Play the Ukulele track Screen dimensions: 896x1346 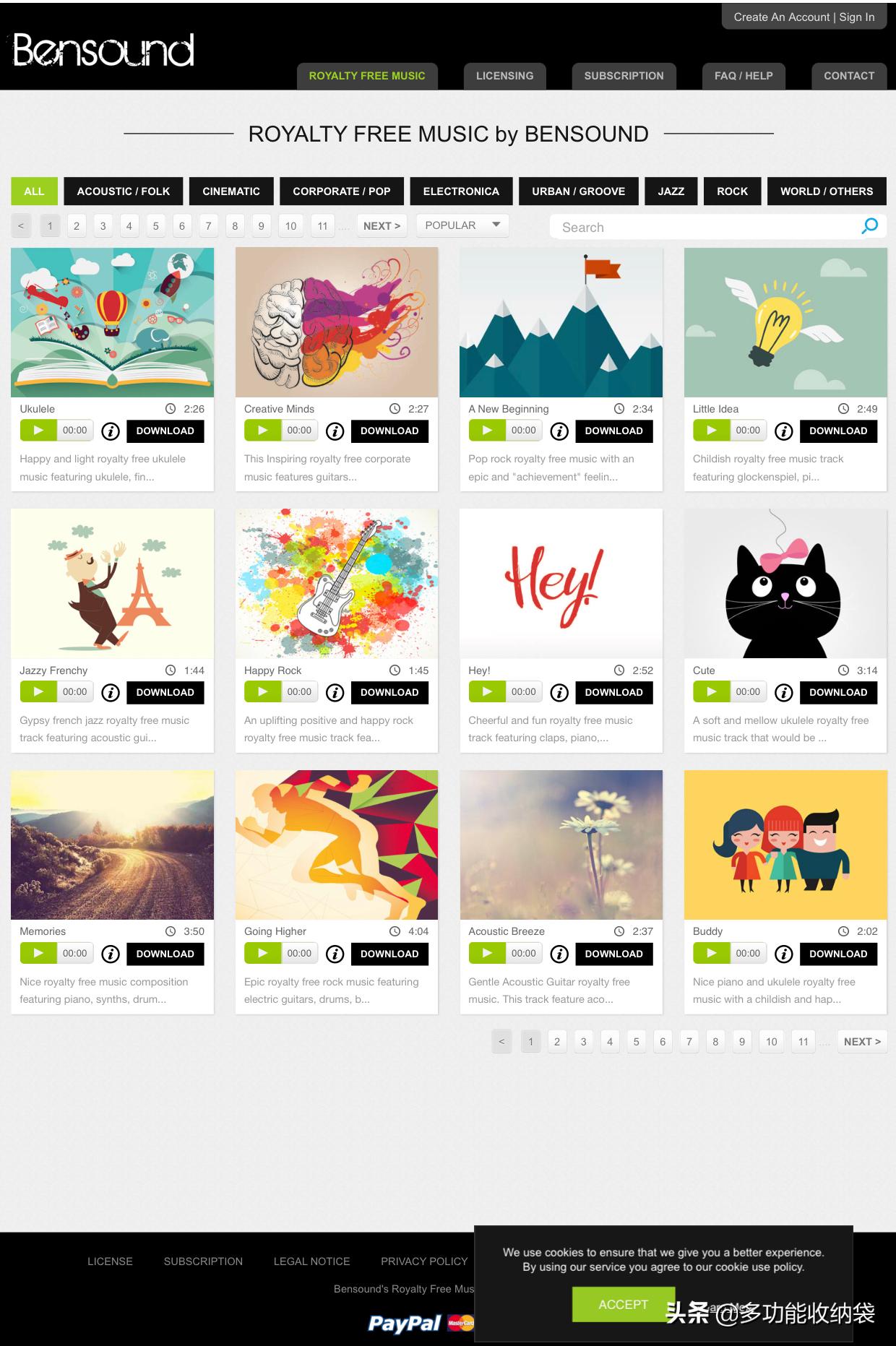pos(38,431)
